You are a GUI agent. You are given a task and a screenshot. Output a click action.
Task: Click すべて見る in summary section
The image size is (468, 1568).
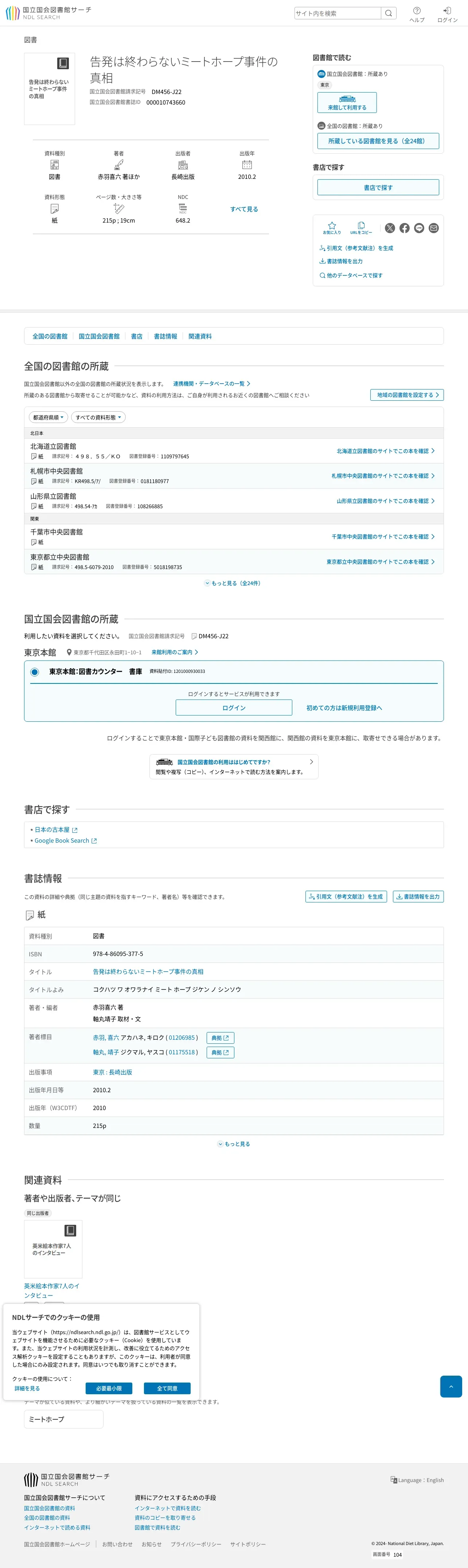[244, 209]
